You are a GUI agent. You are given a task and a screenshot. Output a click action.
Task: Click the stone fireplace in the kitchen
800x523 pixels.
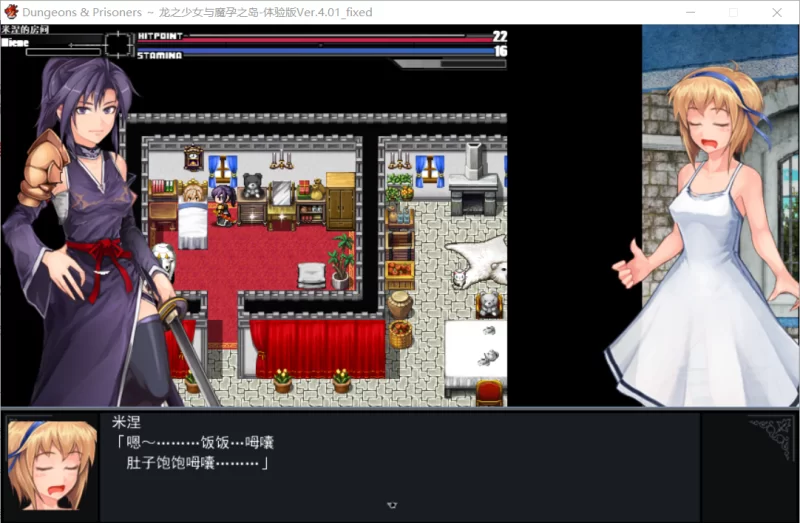click(x=473, y=180)
